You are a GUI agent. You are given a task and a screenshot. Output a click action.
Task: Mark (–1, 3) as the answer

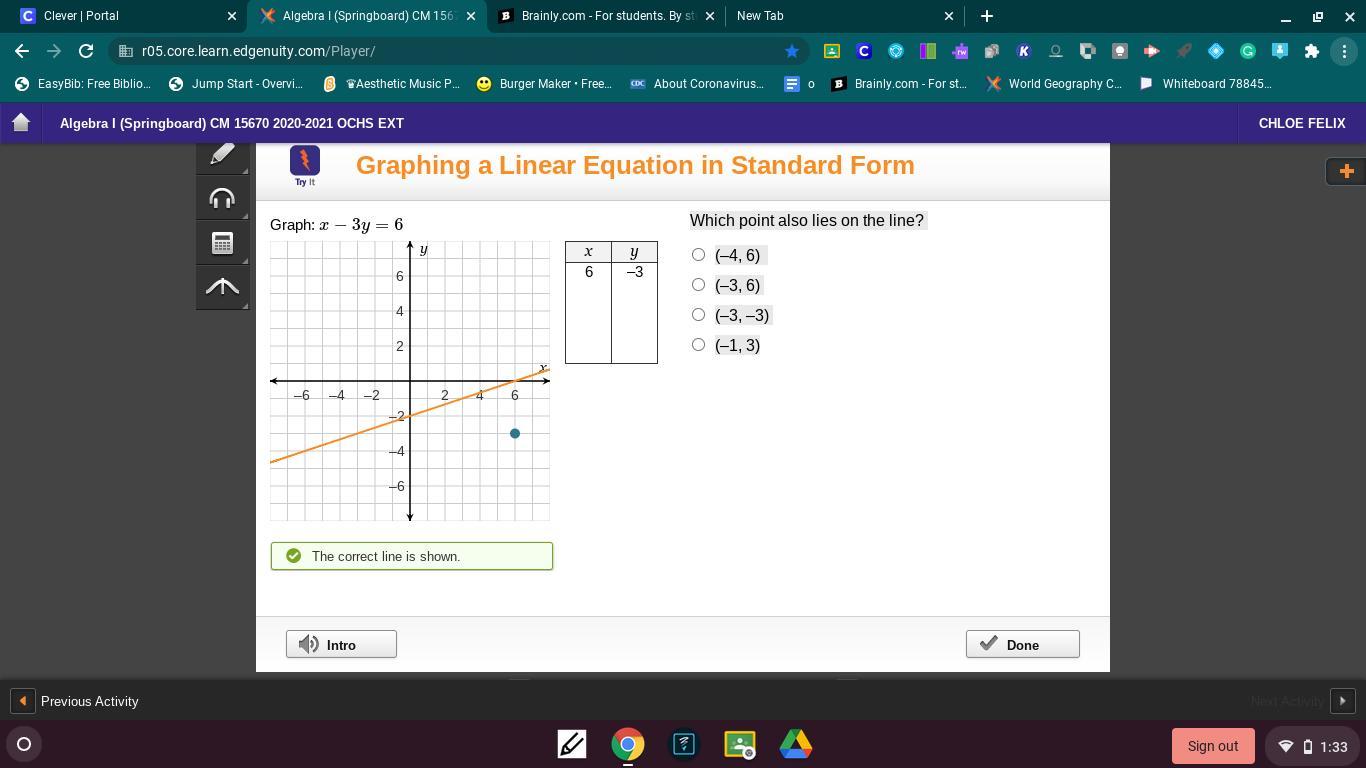coord(698,345)
